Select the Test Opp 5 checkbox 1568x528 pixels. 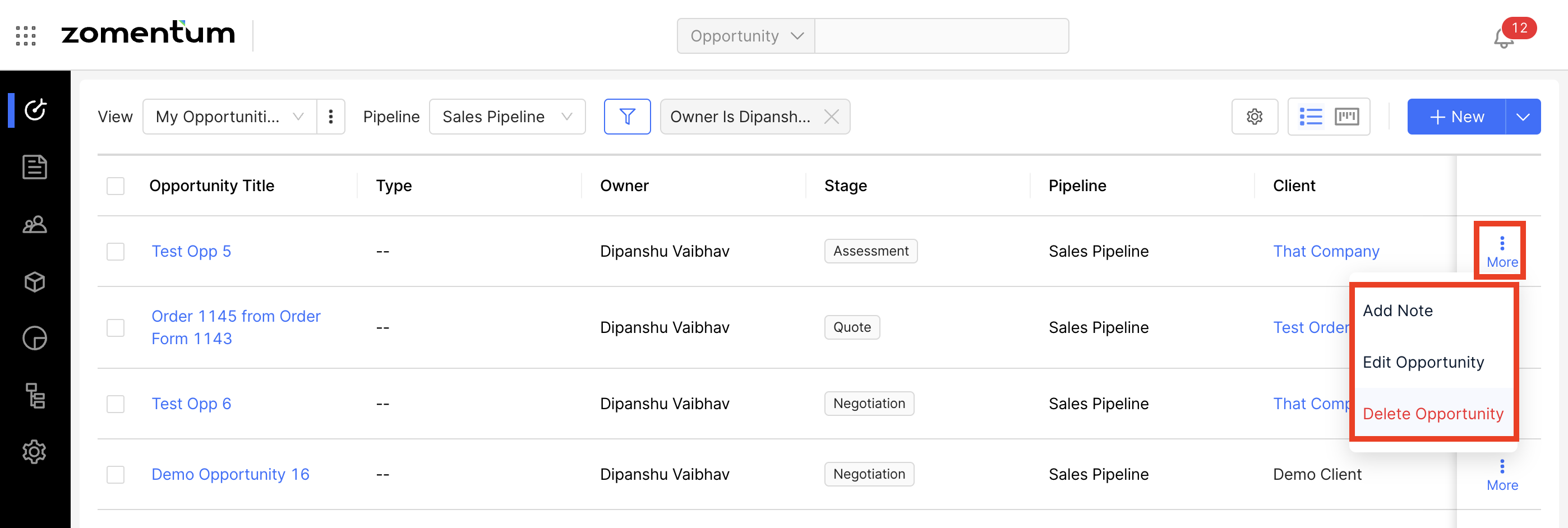tap(116, 252)
